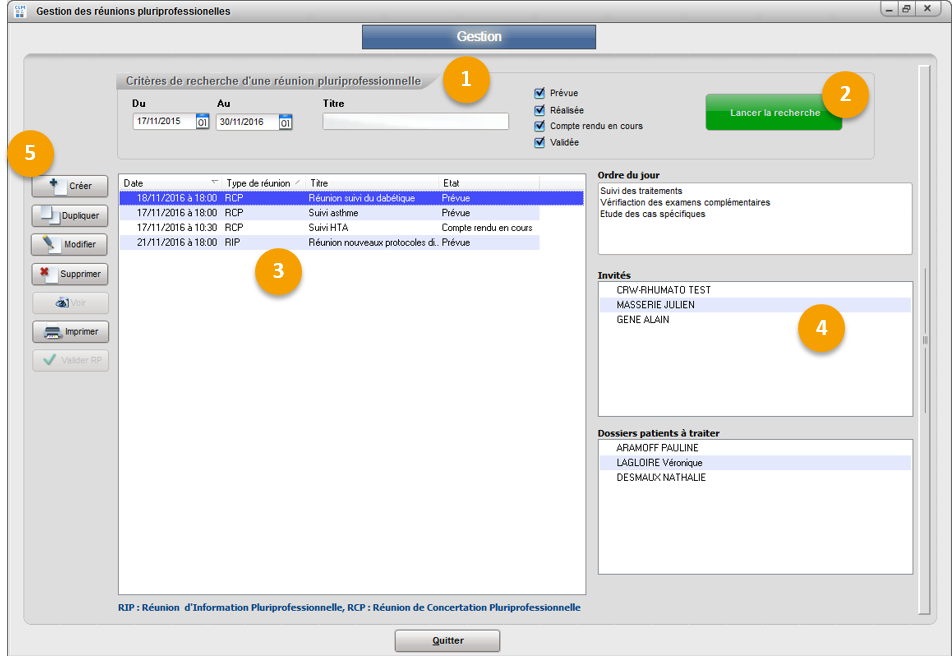Image resolution: width=952 pixels, height=656 pixels.
Task: Click the Supprimer button with red cross
Action: [69, 273]
